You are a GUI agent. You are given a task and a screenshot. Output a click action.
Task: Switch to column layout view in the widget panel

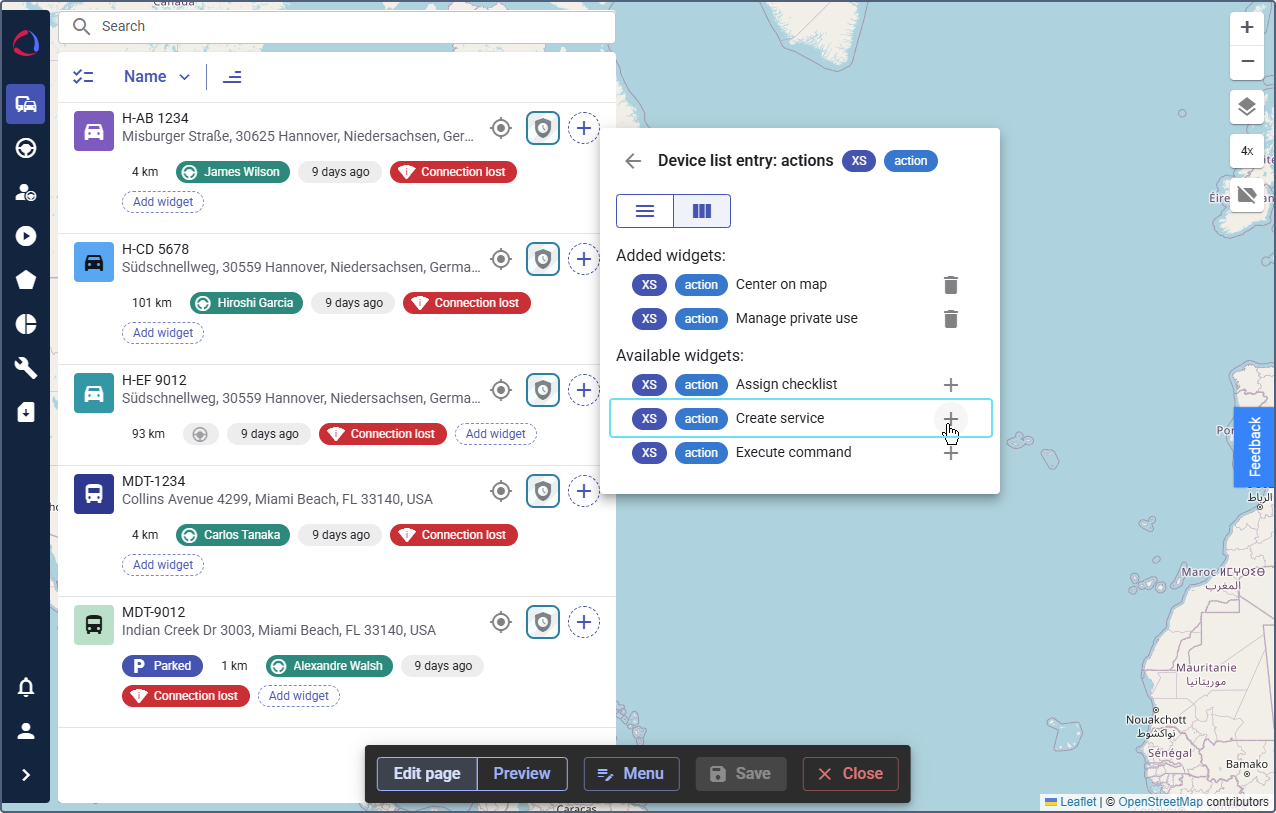click(702, 211)
